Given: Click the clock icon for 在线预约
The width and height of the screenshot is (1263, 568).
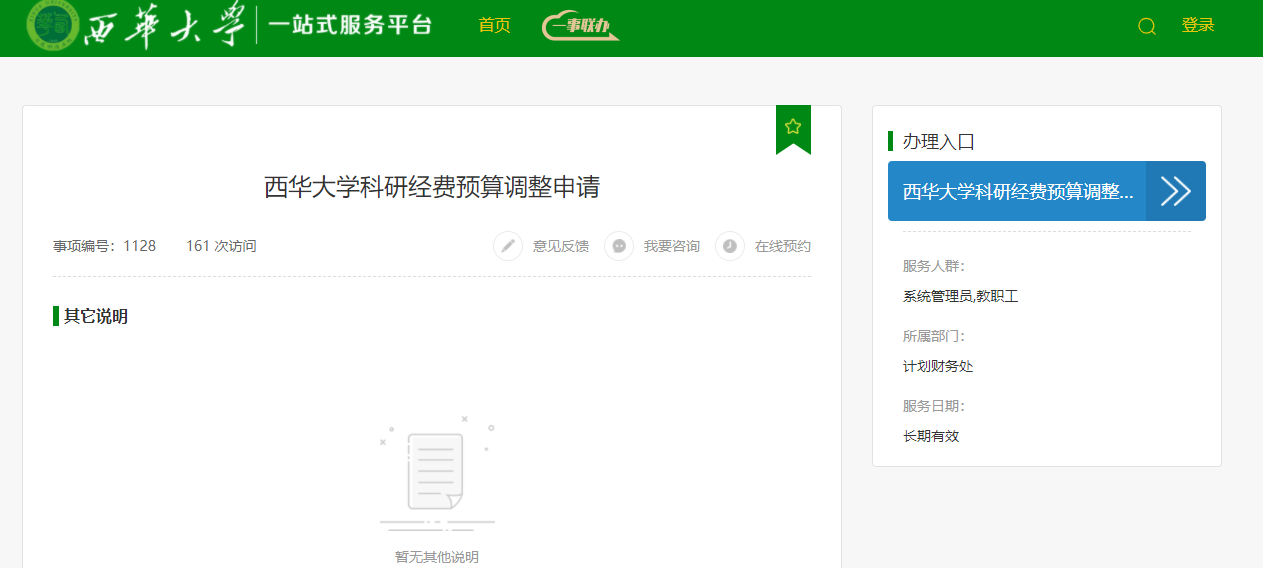Looking at the screenshot, I should coord(730,246).
